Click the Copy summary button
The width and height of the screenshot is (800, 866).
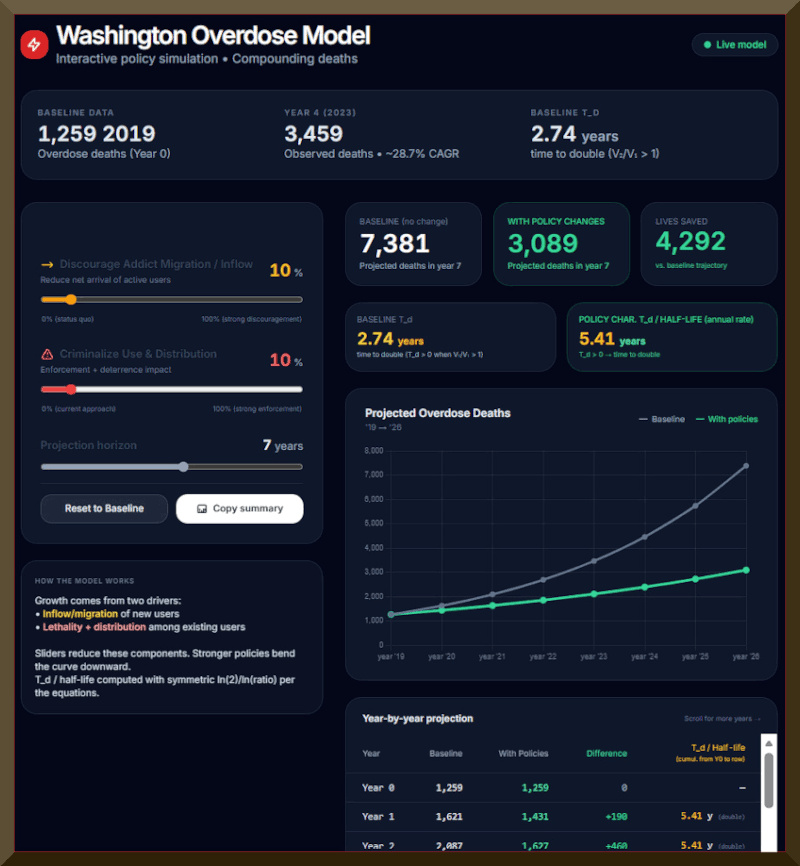pyautogui.click(x=240, y=509)
